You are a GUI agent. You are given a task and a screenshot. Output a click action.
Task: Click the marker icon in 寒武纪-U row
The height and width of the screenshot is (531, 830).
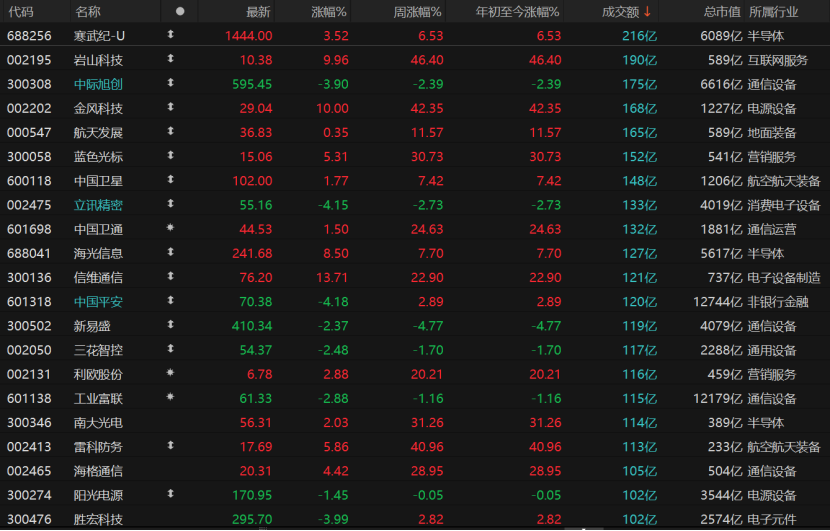170,34
